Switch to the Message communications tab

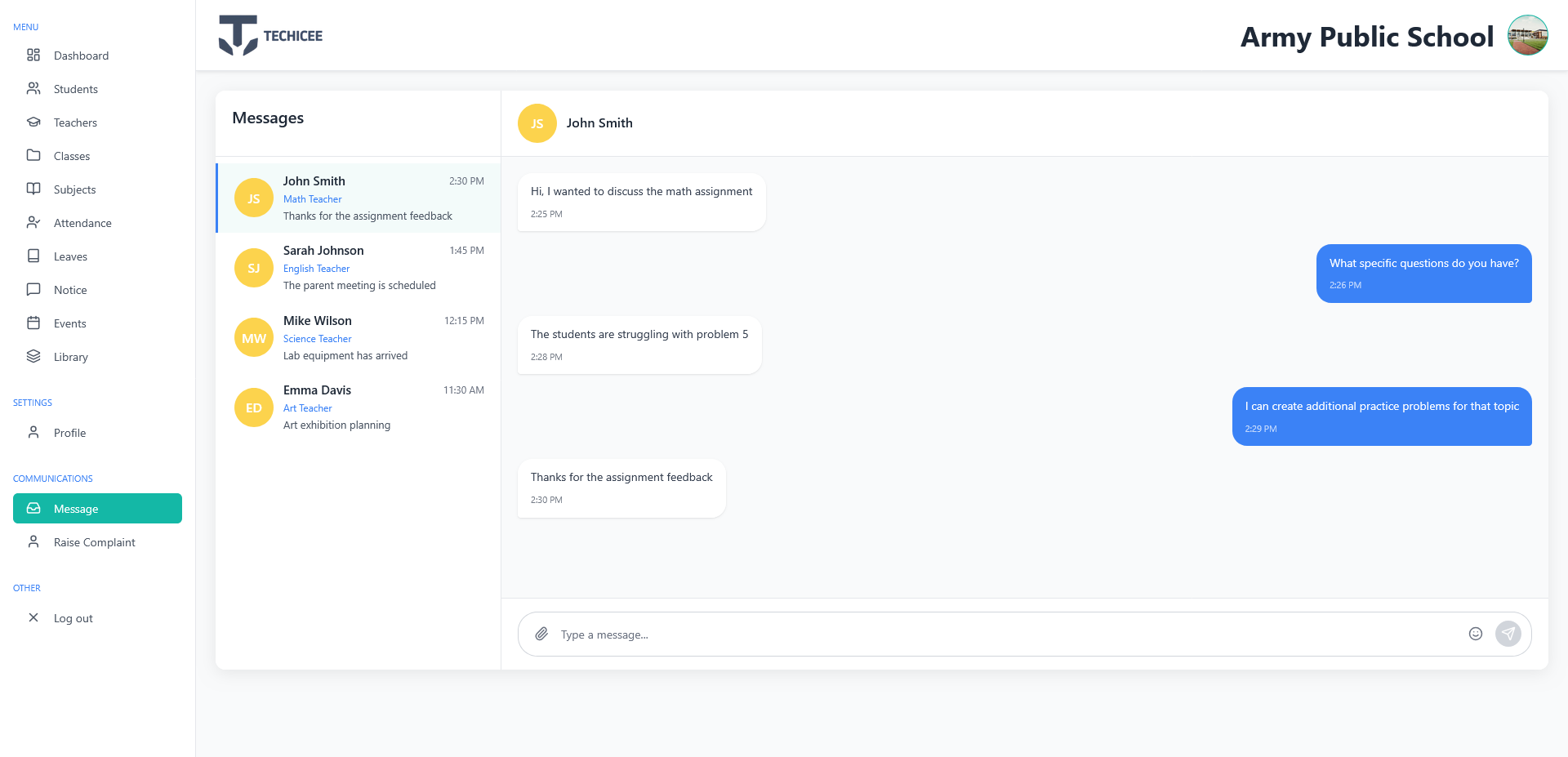tap(78, 508)
